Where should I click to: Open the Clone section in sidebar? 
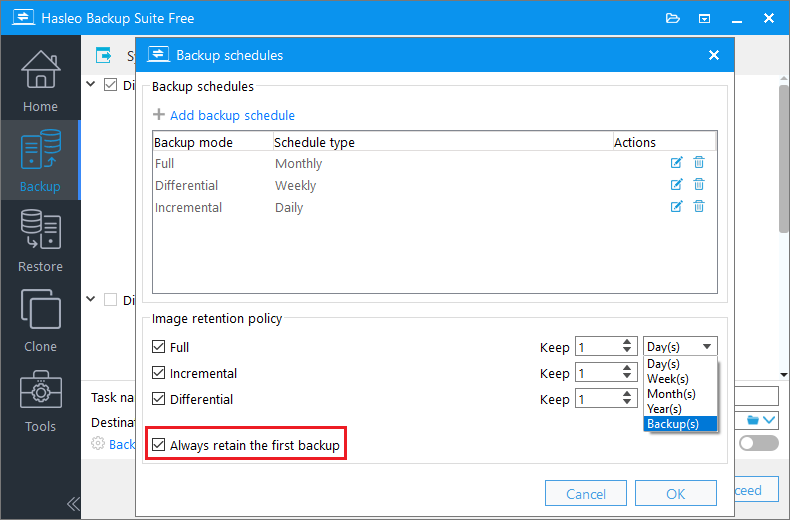(x=40, y=320)
